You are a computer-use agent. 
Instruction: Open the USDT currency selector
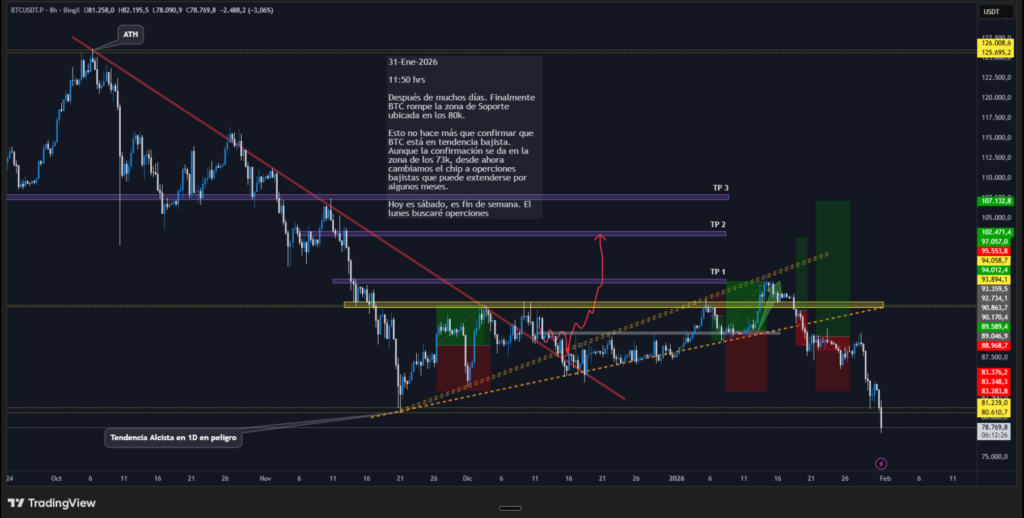tap(991, 11)
